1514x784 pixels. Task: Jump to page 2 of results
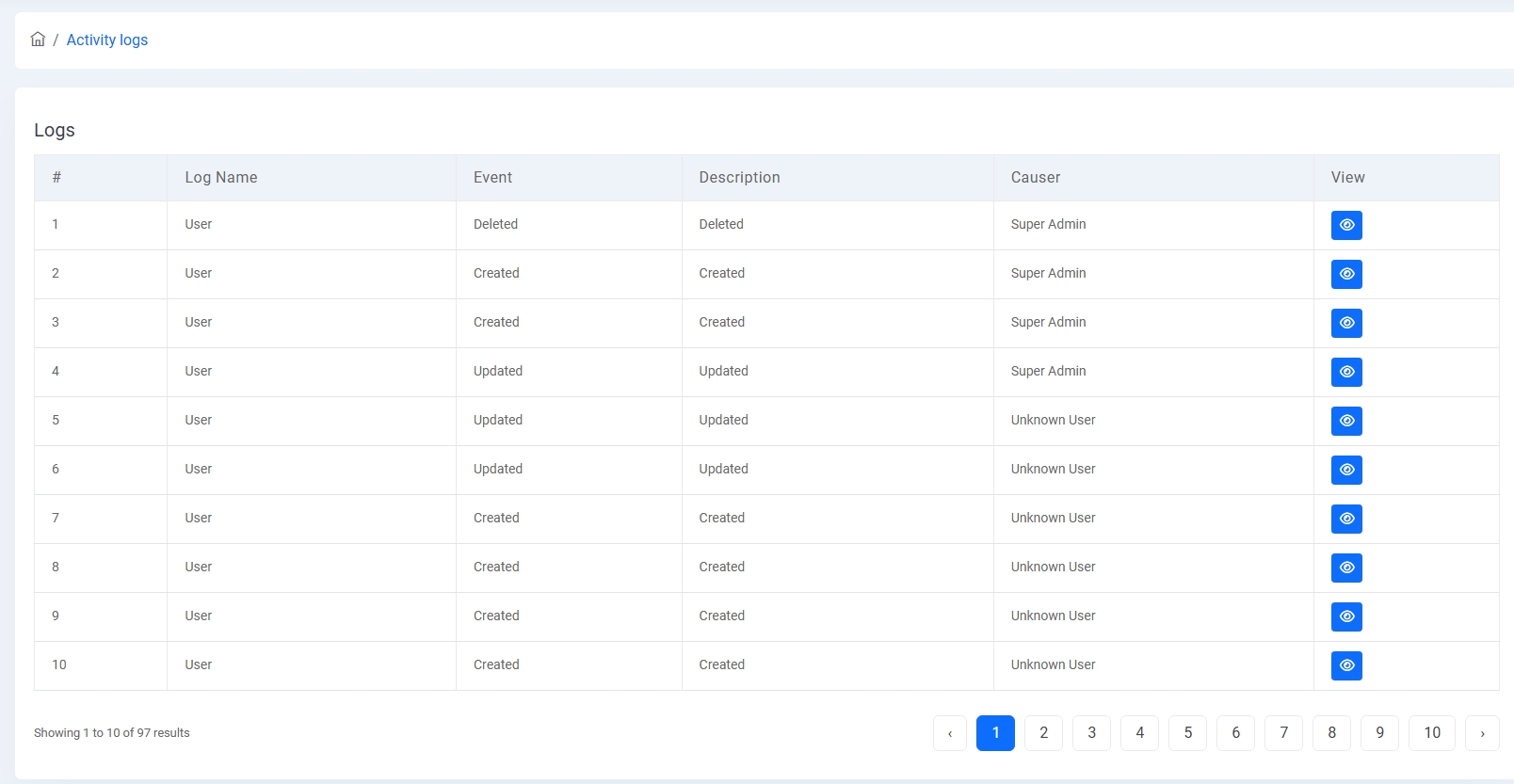click(1043, 733)
